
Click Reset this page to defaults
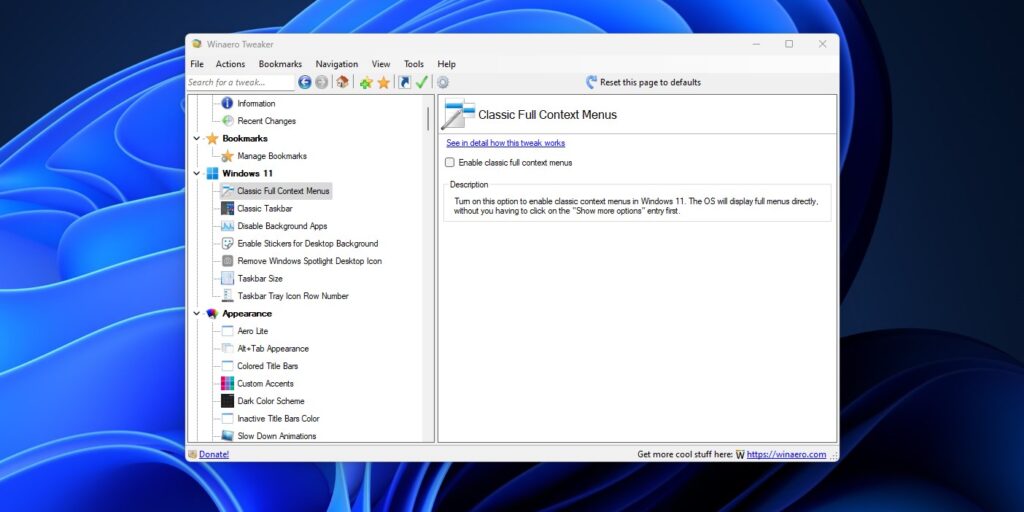pyautogui.click(x=643, y=82)
